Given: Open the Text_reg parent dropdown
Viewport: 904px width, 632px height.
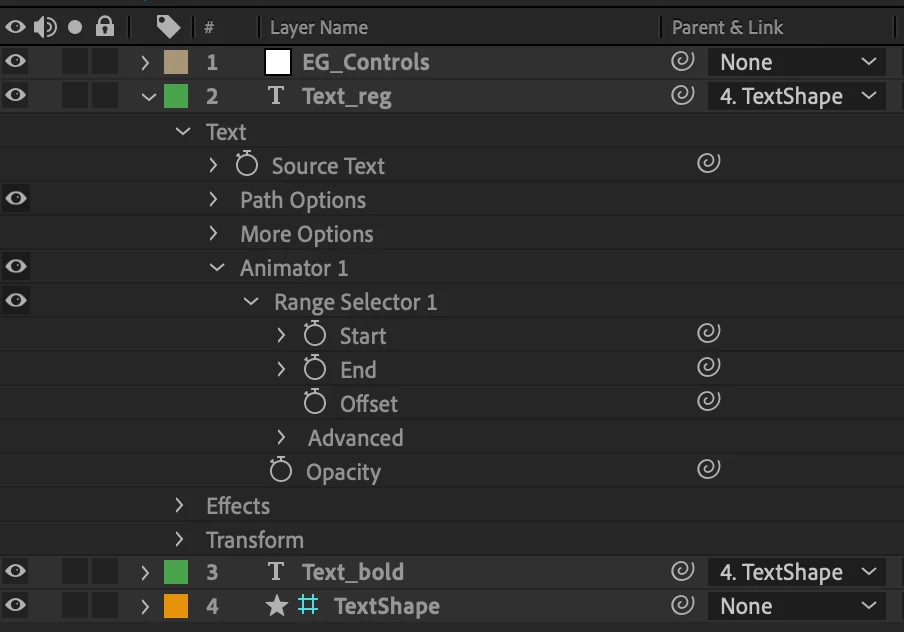Looking at the screenshot, I should (x=796, y=96).
